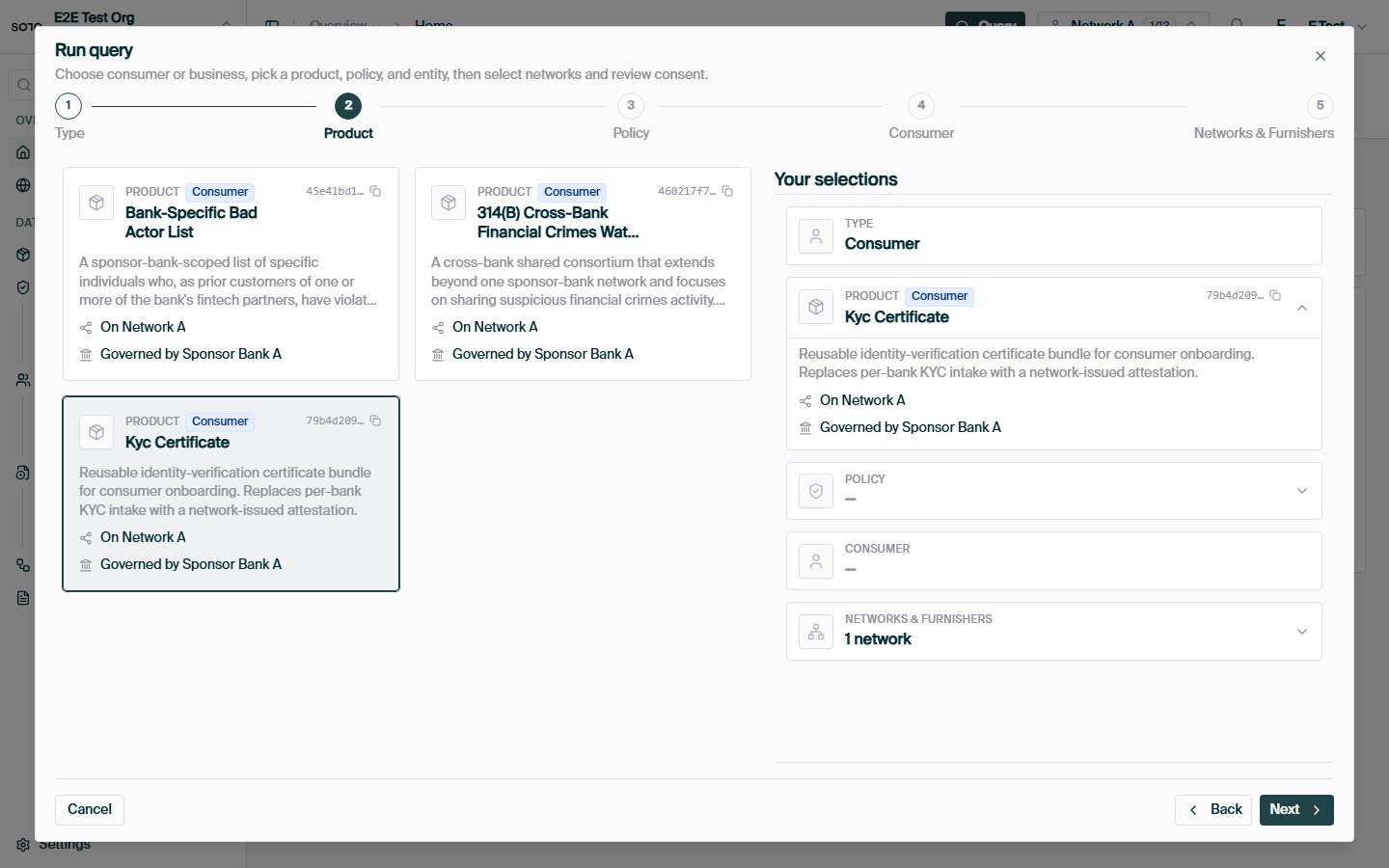Click 'Governed by Sponsor Bank A' in selections panel

(x=911, y=427)
